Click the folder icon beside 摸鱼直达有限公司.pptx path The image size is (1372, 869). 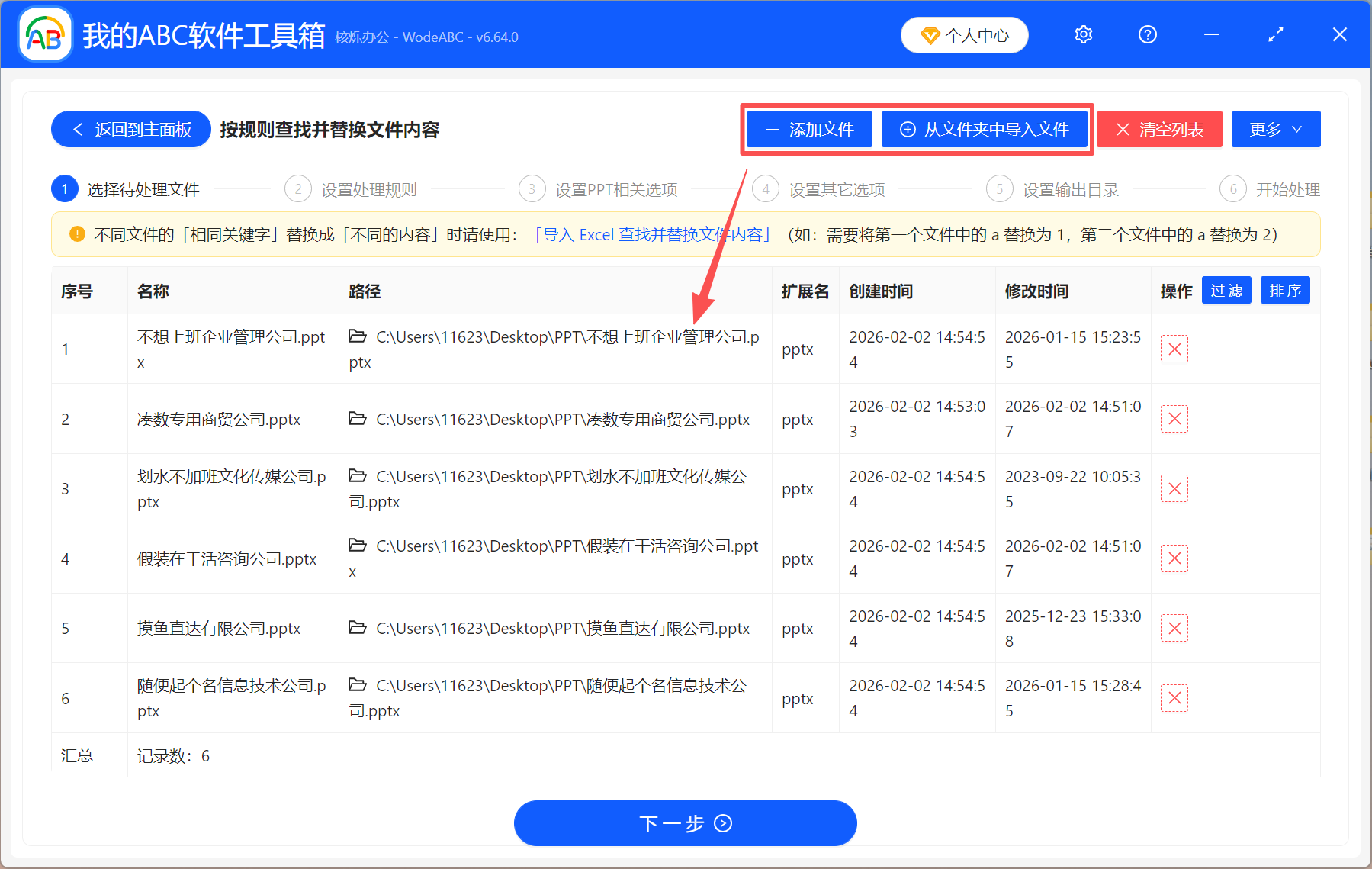pyautogui.click(x=358, y=628)
